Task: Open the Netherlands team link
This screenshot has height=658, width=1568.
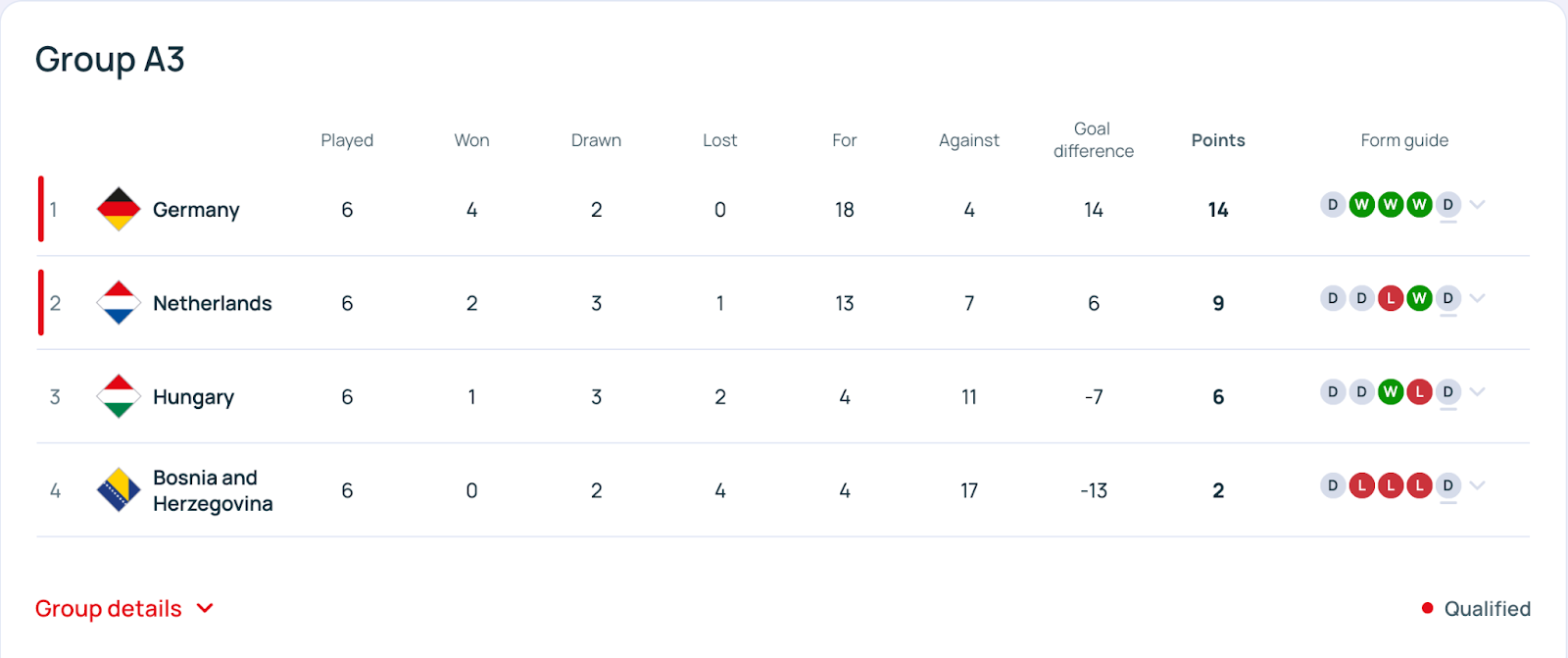Action: pyautogui.click(x=213, y=303)
